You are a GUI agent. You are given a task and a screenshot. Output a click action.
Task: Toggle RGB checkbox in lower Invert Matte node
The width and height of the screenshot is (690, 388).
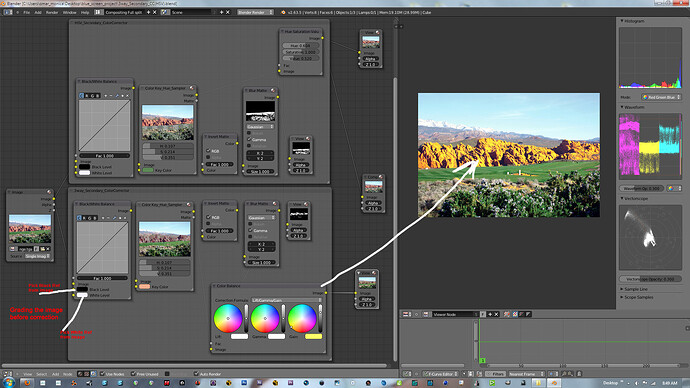[x=209, y=217]
